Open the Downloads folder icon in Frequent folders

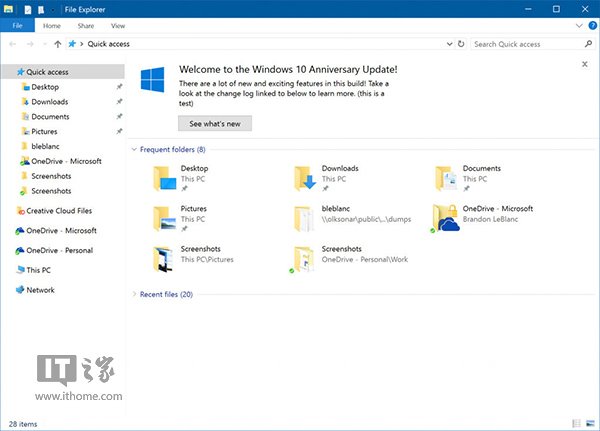(305, 178)
